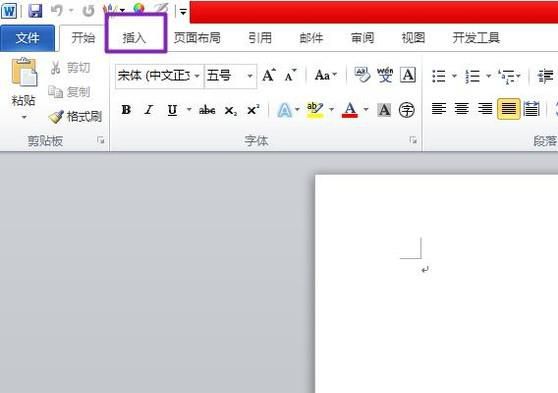This screenshot has width=558, height=393.
Task: Undo the last action
Action: [57, 11]
